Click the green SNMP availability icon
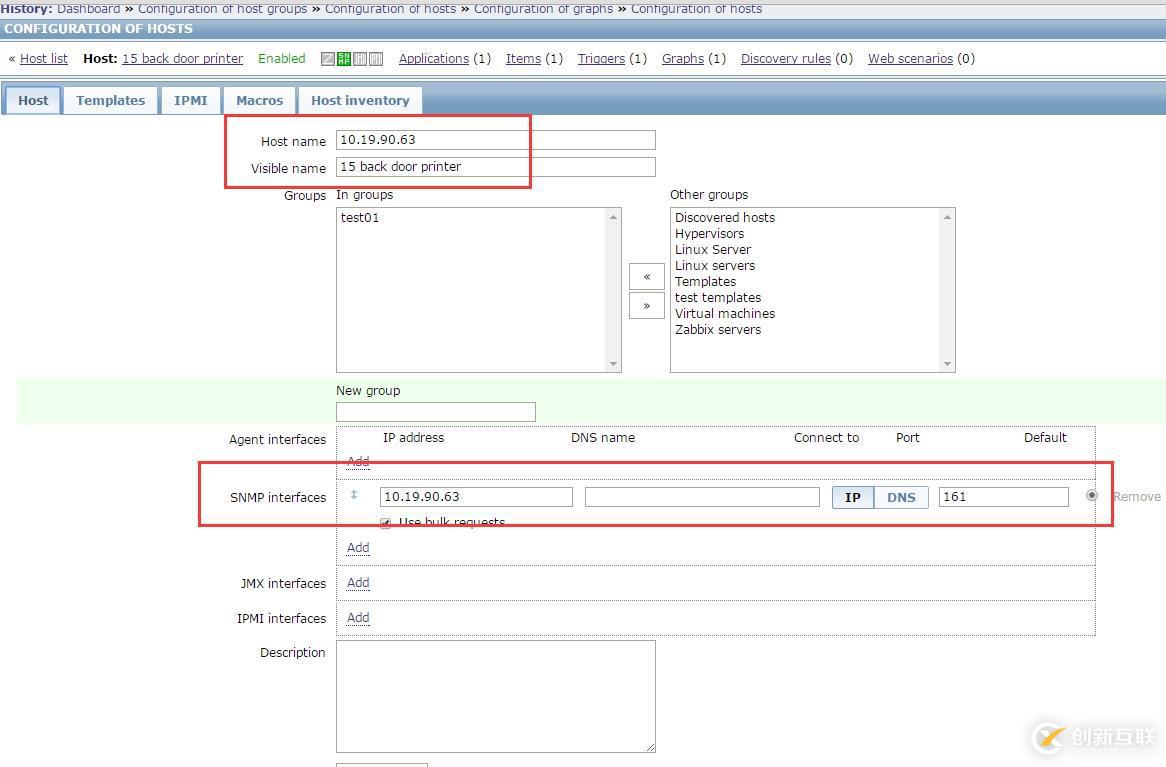This screenshot has height=767, width=1166. pos(344,59)
